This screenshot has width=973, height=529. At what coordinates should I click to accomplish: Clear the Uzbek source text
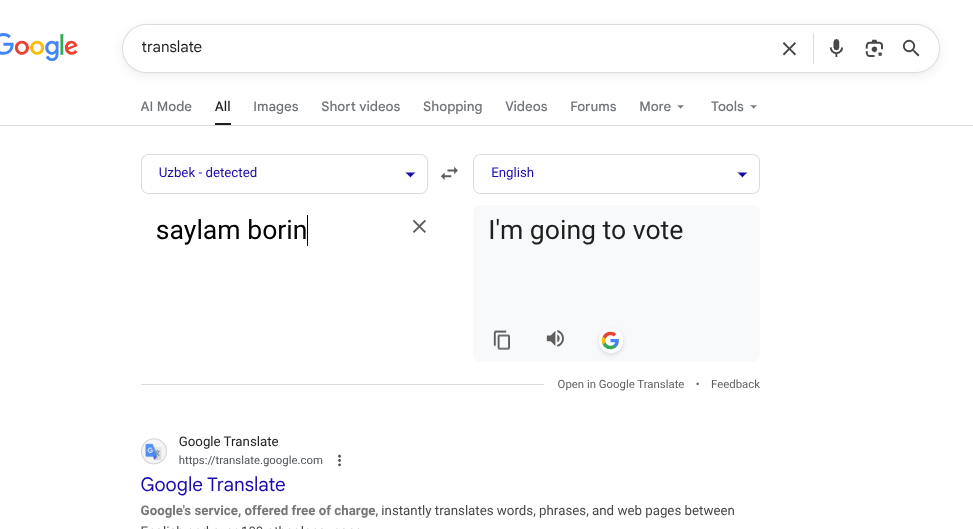coord(419,227)
